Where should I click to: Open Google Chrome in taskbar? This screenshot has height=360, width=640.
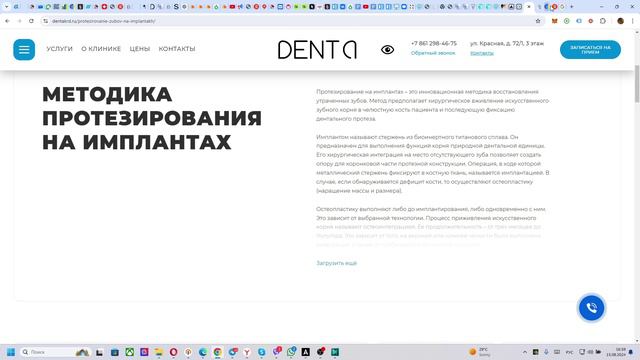218,352
